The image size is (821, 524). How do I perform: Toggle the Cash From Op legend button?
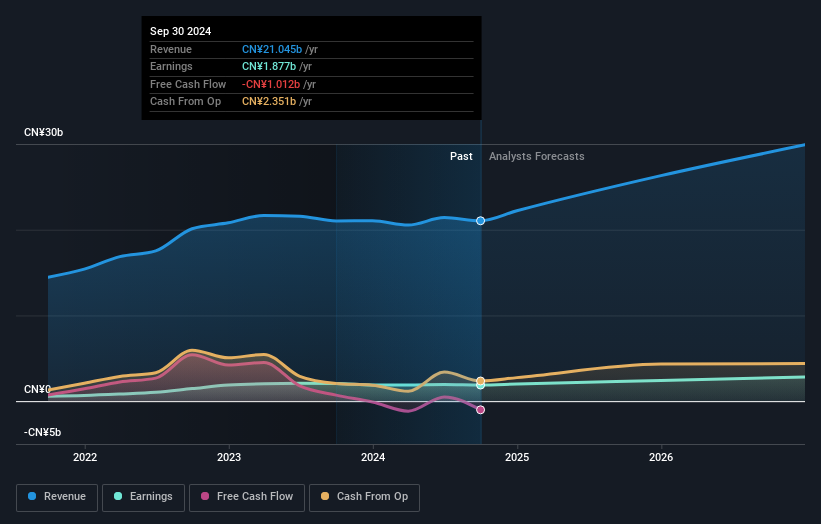click(x=364, y=497)
